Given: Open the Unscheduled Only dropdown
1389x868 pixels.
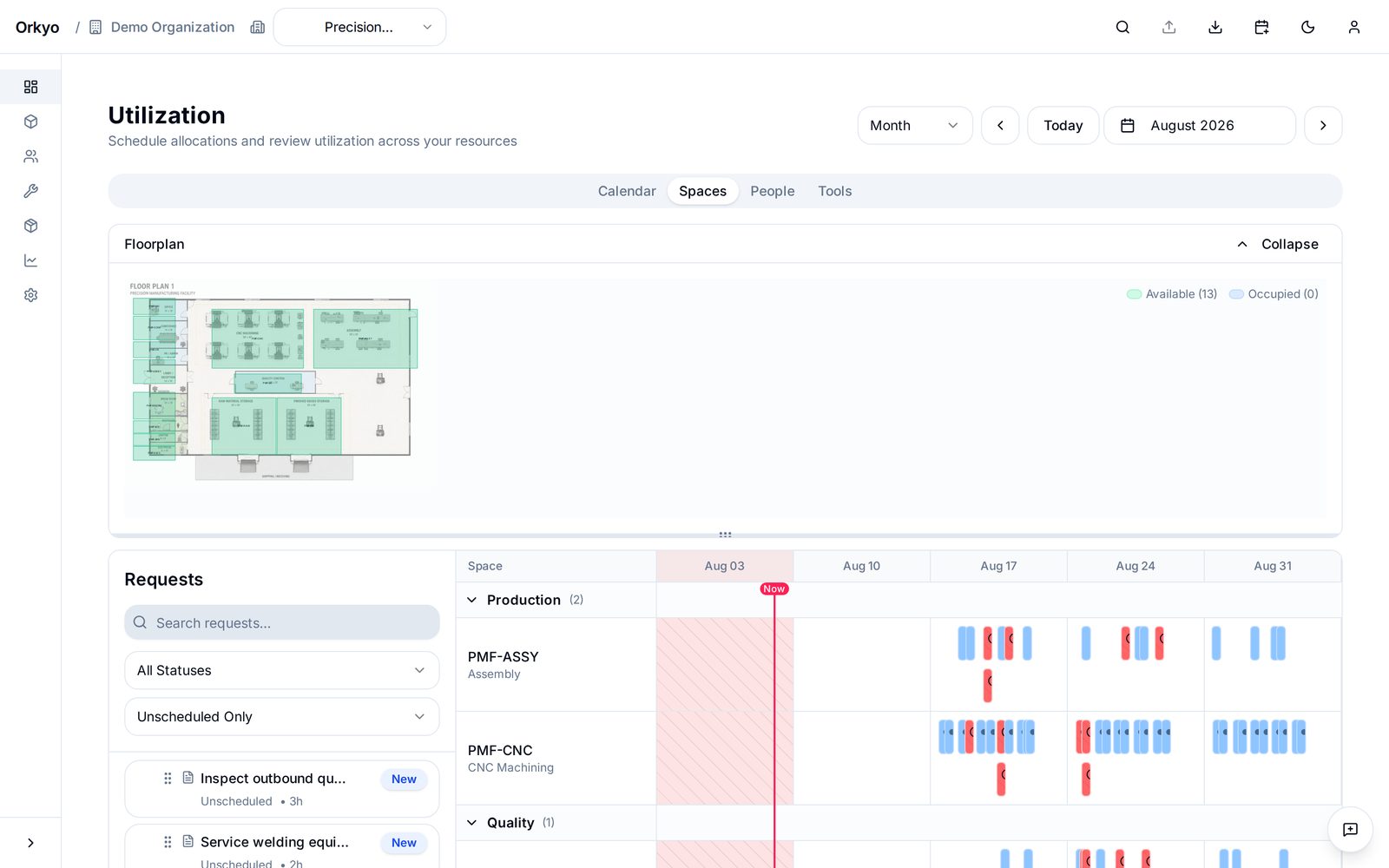Looking at the screenshot, I should (282, 716).
